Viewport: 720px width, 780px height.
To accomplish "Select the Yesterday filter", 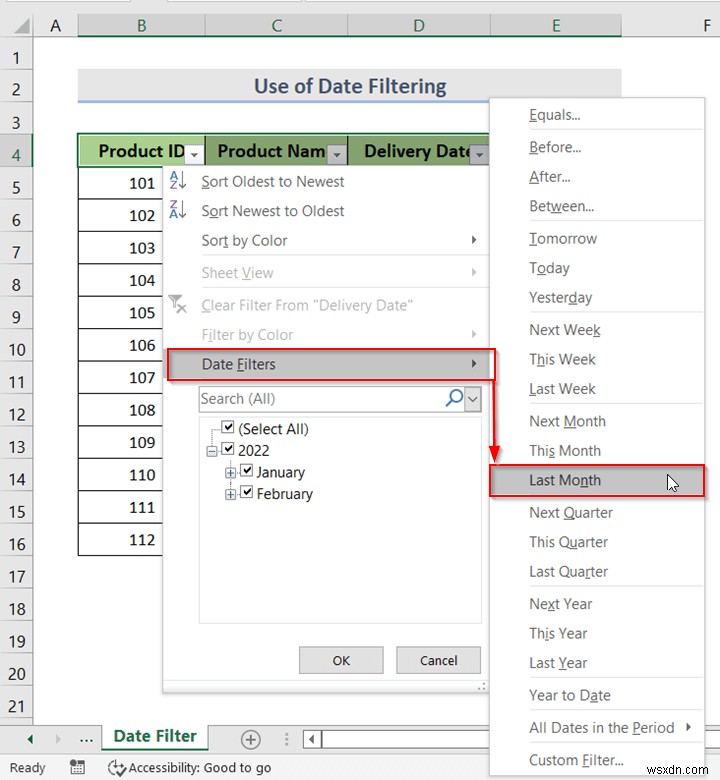I will click(560, 297).
